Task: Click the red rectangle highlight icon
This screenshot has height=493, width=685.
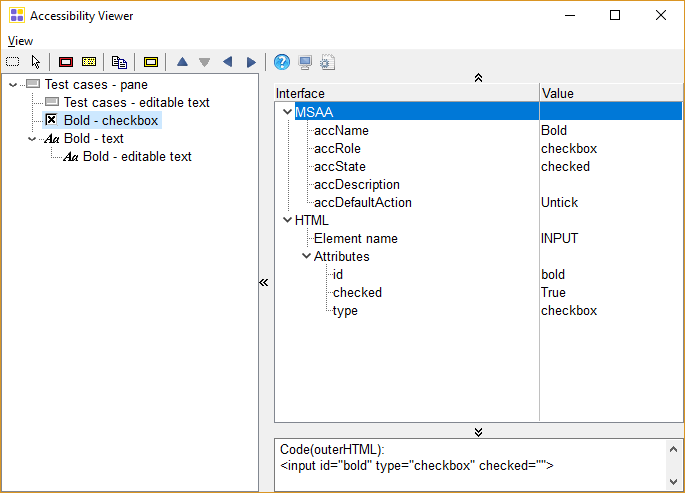Action: point(67,62)
